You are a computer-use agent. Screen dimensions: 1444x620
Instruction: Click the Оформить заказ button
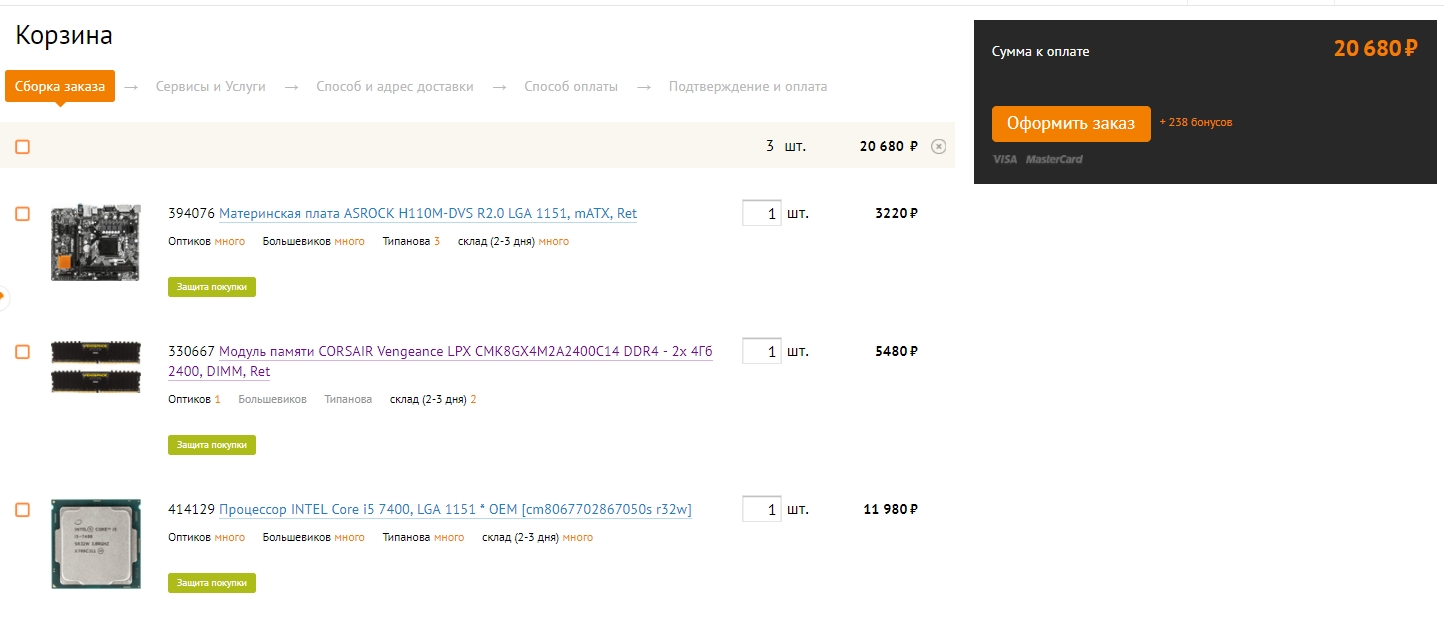[x=1071, y=124]
